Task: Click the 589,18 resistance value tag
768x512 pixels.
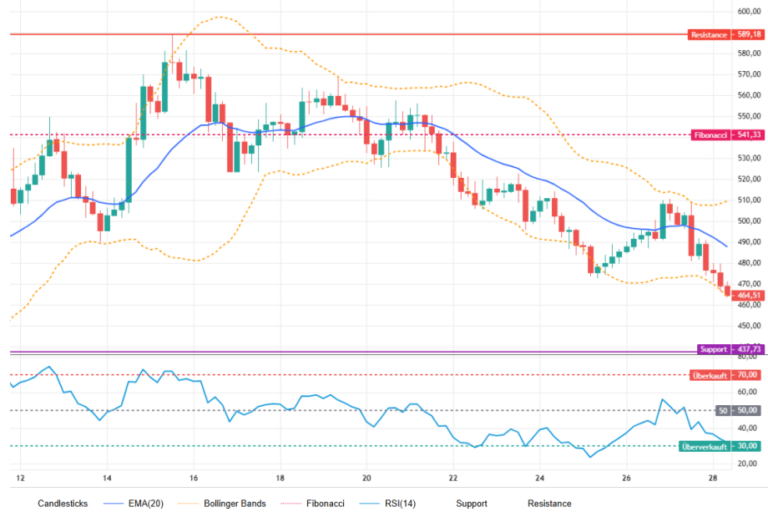Action: point(748,35)
